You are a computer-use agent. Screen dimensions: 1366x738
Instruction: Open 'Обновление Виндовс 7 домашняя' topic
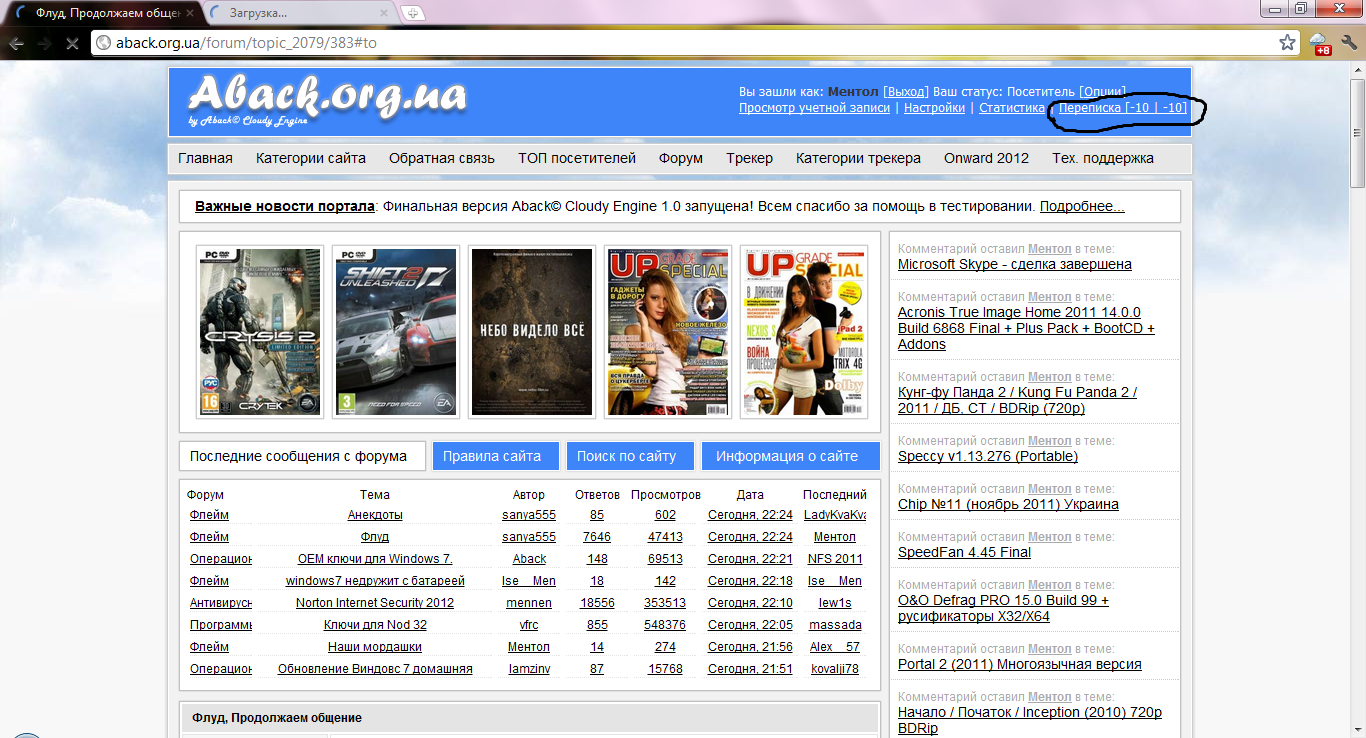(375, 669)
